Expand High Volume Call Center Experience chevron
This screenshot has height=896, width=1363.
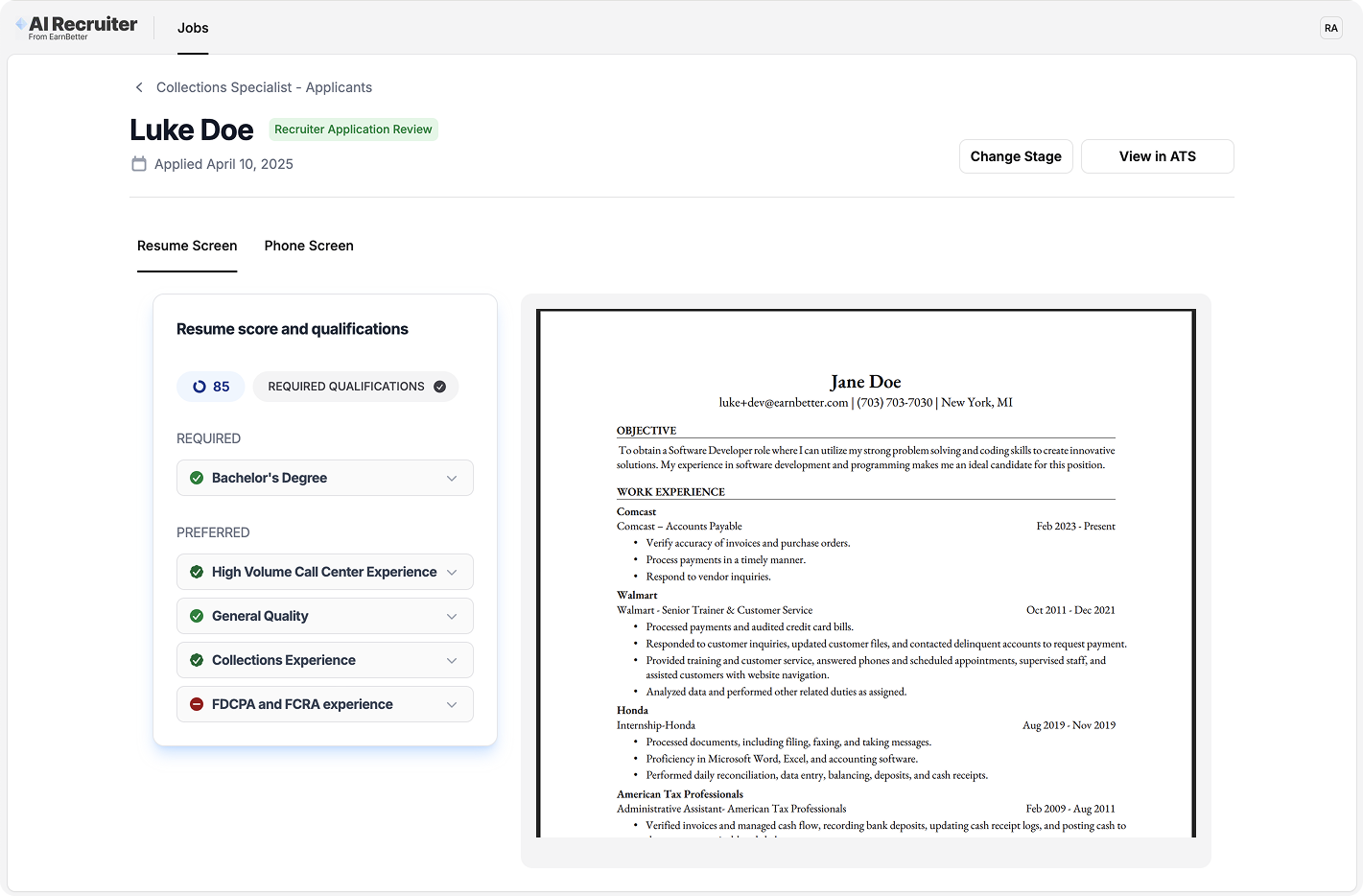(x=452, y=572)
